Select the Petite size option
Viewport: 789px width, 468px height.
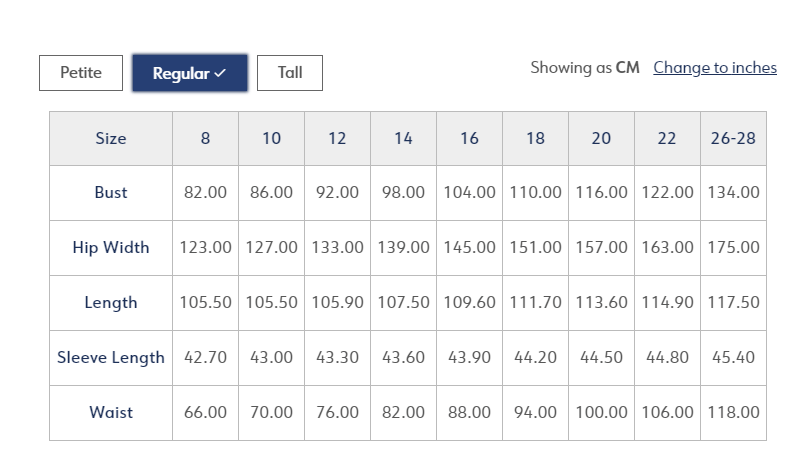(x=81, y=73)
